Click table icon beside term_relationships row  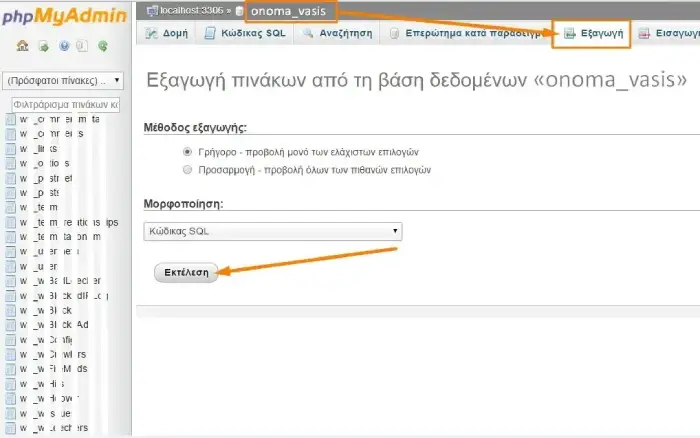point(10,222)
